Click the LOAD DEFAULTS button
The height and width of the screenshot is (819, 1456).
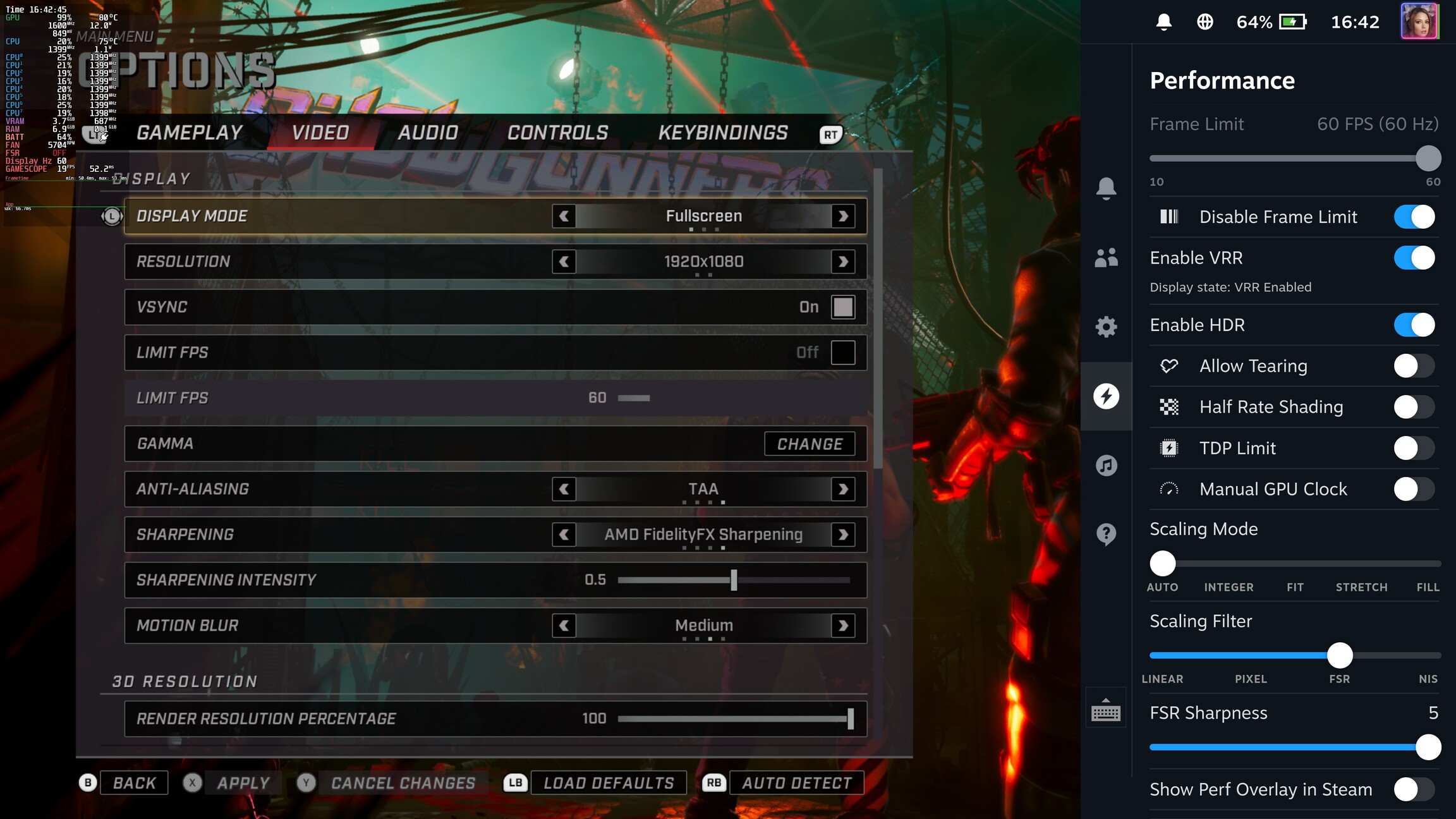pos(608,783)
